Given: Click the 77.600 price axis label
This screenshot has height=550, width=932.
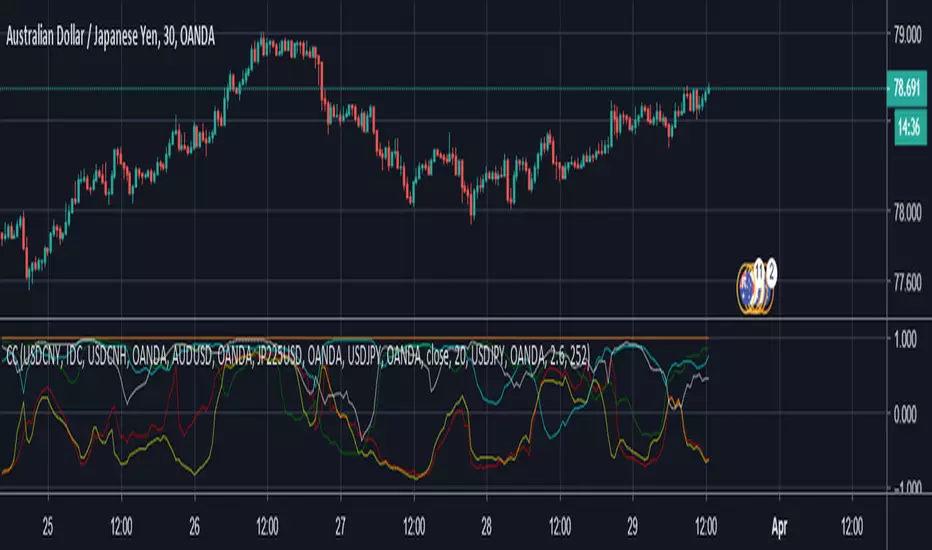Looking at the screenshot, I should point(908,283).
